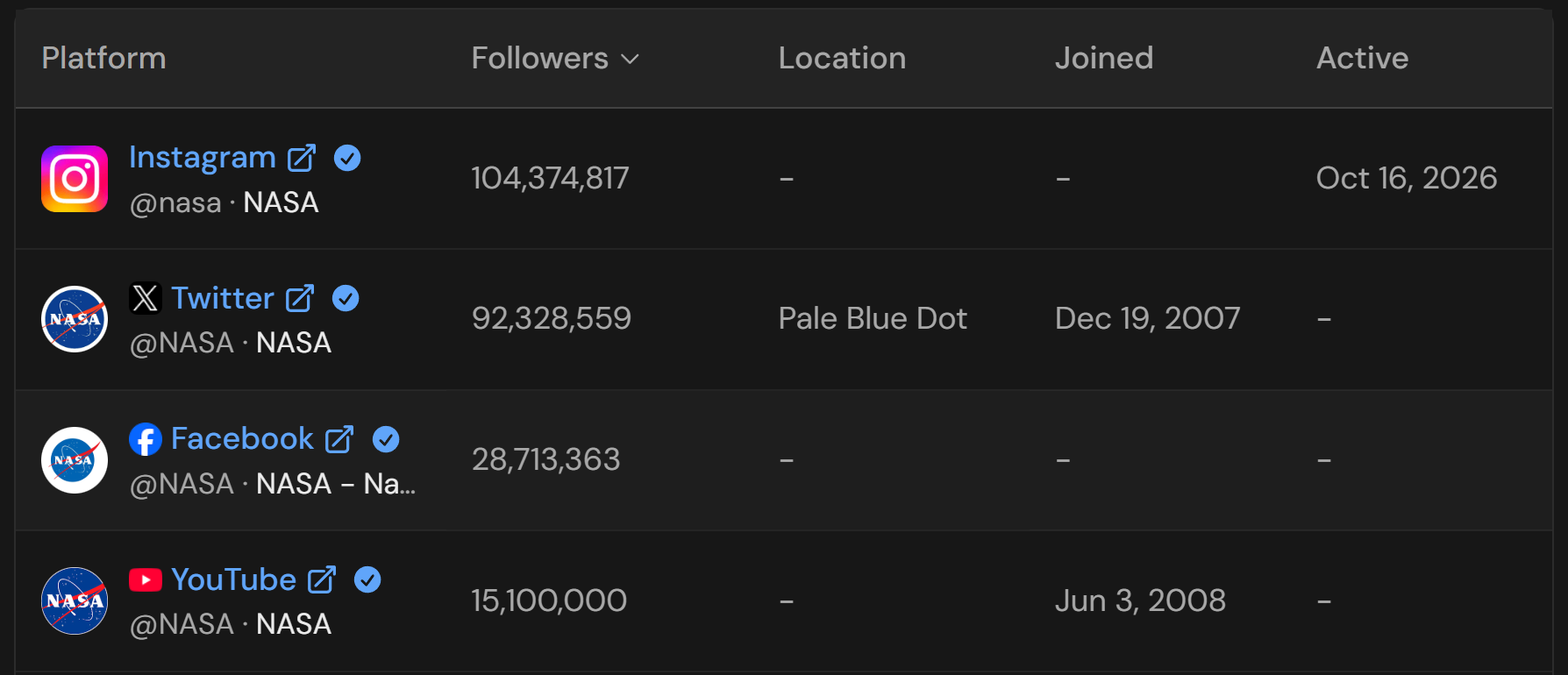Click the Facebook logo icon
Image resolution: width=1568 pixels, height=675 pixels.
tap(145, 439)
